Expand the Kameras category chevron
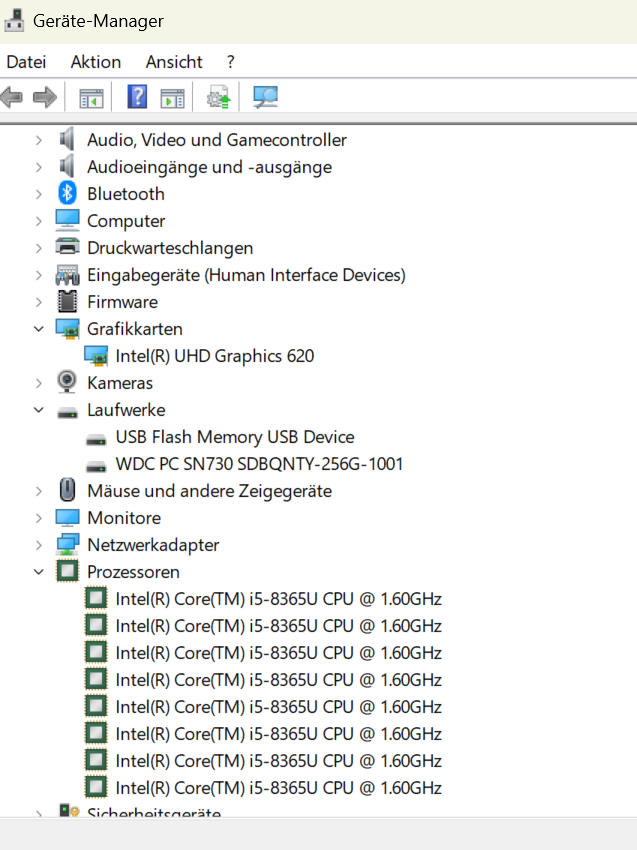Viewport: 637px width, 850px height. click(38, 383)
